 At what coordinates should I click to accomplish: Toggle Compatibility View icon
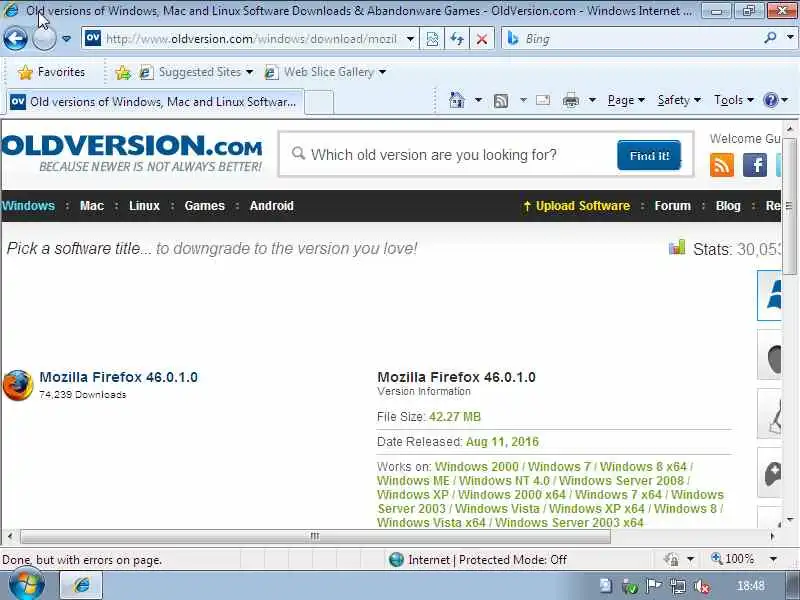432,39
